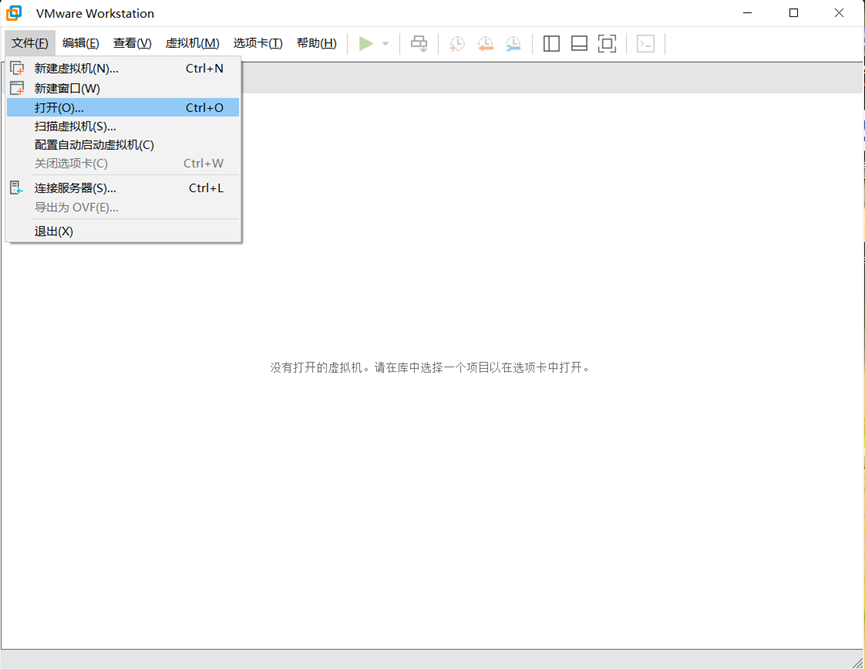Open the 编辑(E) menu
The width and height of the screenshot is (865, 669).
tap(81, 43)
